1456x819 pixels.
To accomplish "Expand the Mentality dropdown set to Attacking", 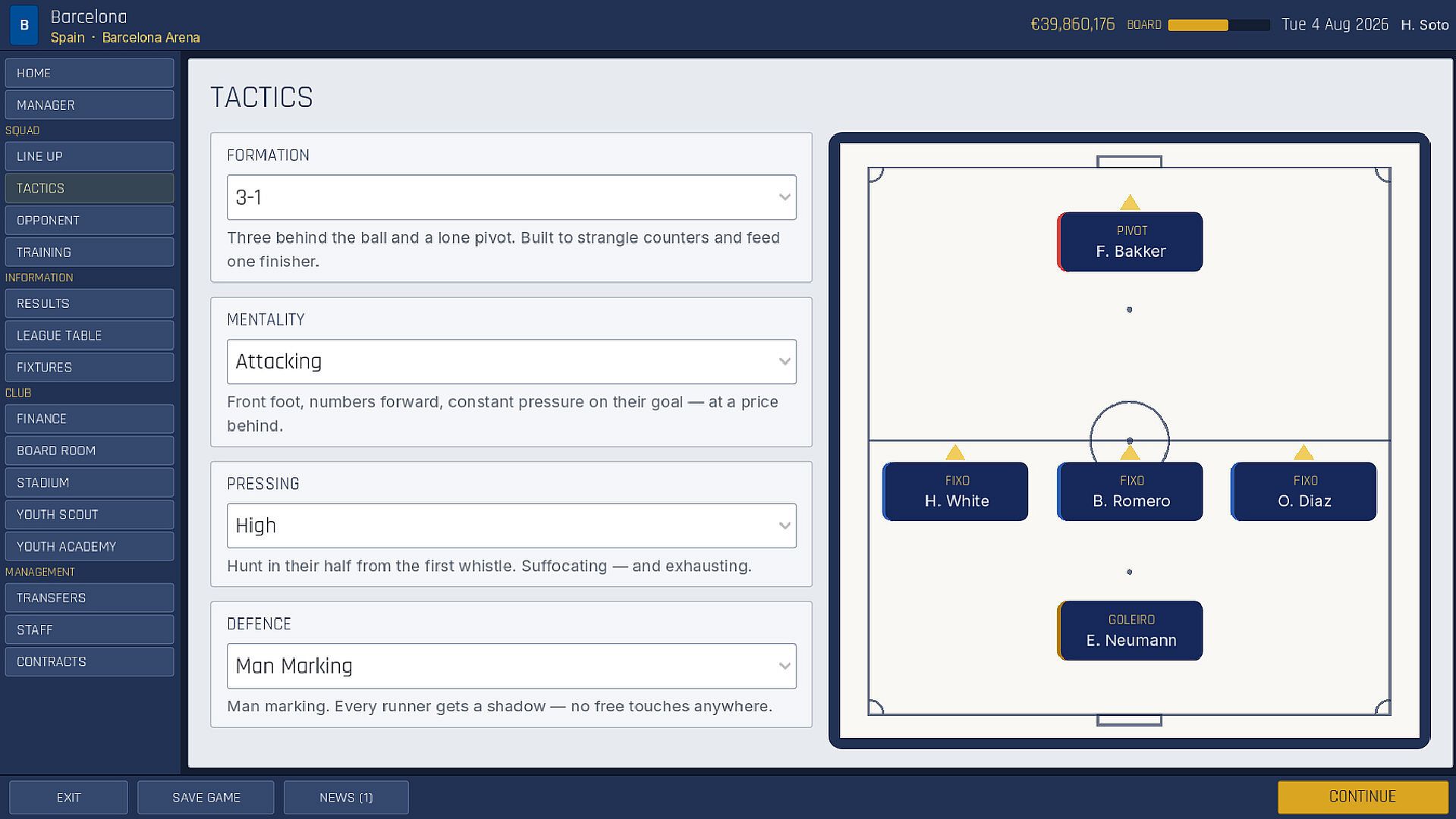I will [x=511, y=362].
